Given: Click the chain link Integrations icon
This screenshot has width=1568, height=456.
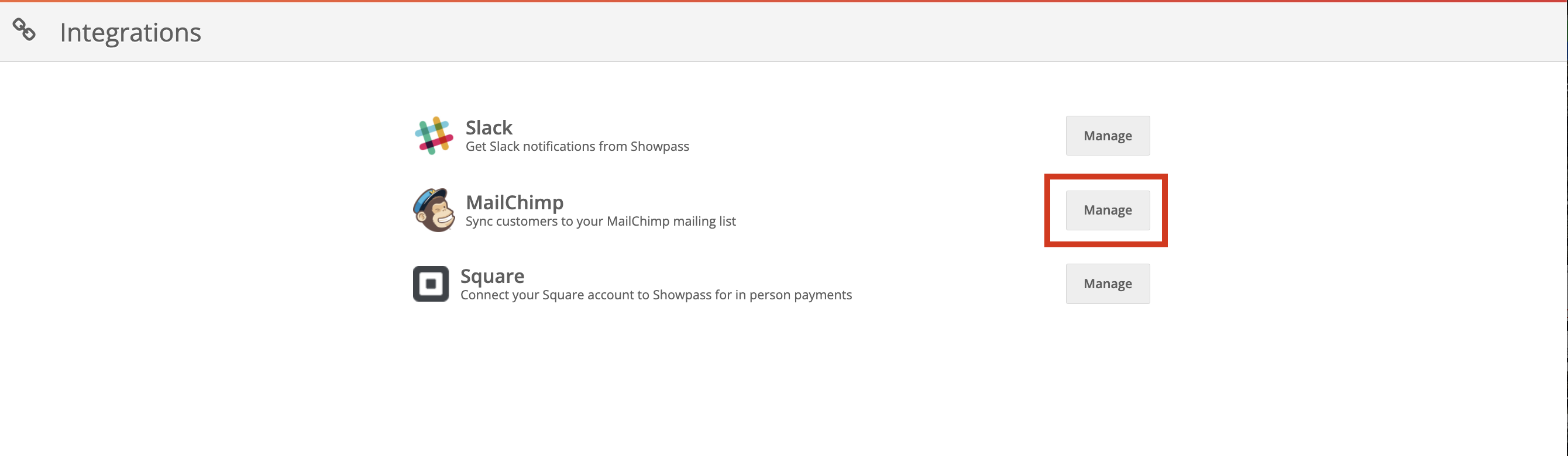Looking at the screenshot, I should point(25,29).
